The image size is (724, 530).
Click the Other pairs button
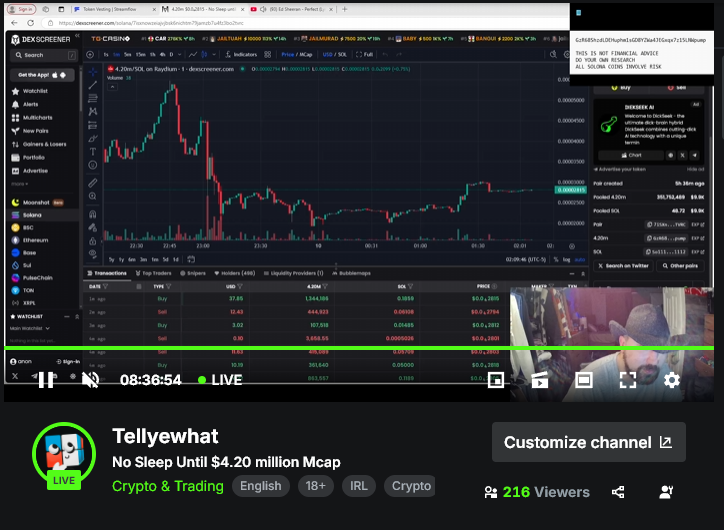680,266
